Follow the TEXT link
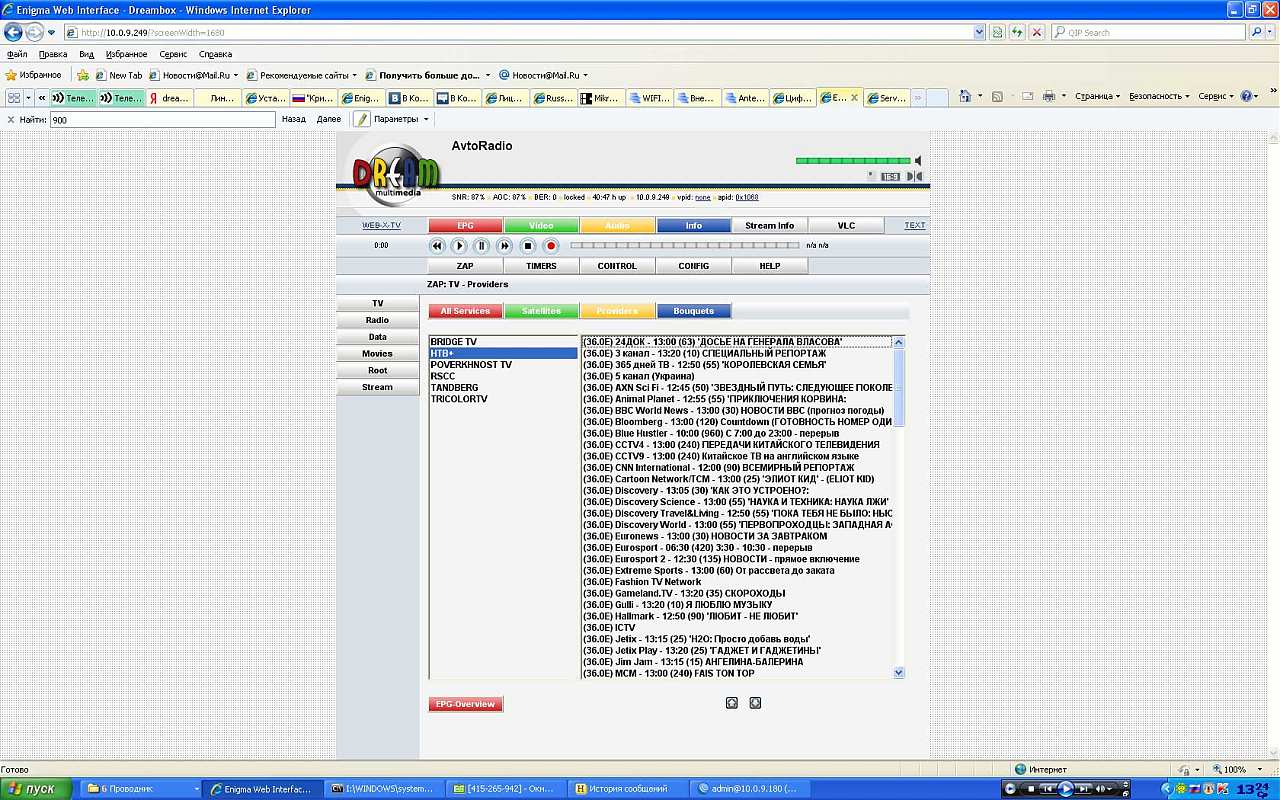Viewport: 1280px width, 800px height. pos(915,225)
